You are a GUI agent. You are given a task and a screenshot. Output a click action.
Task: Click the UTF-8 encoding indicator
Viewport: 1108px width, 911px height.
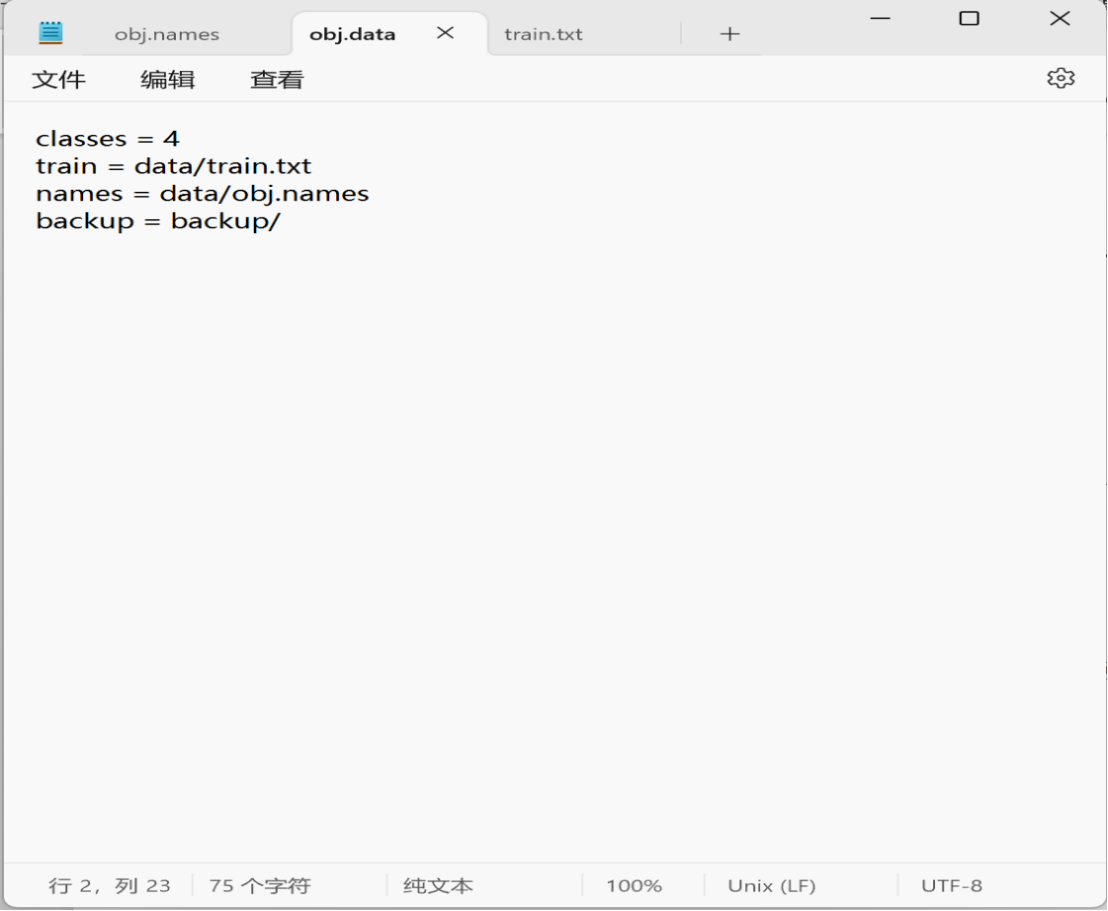click(951, 886)
